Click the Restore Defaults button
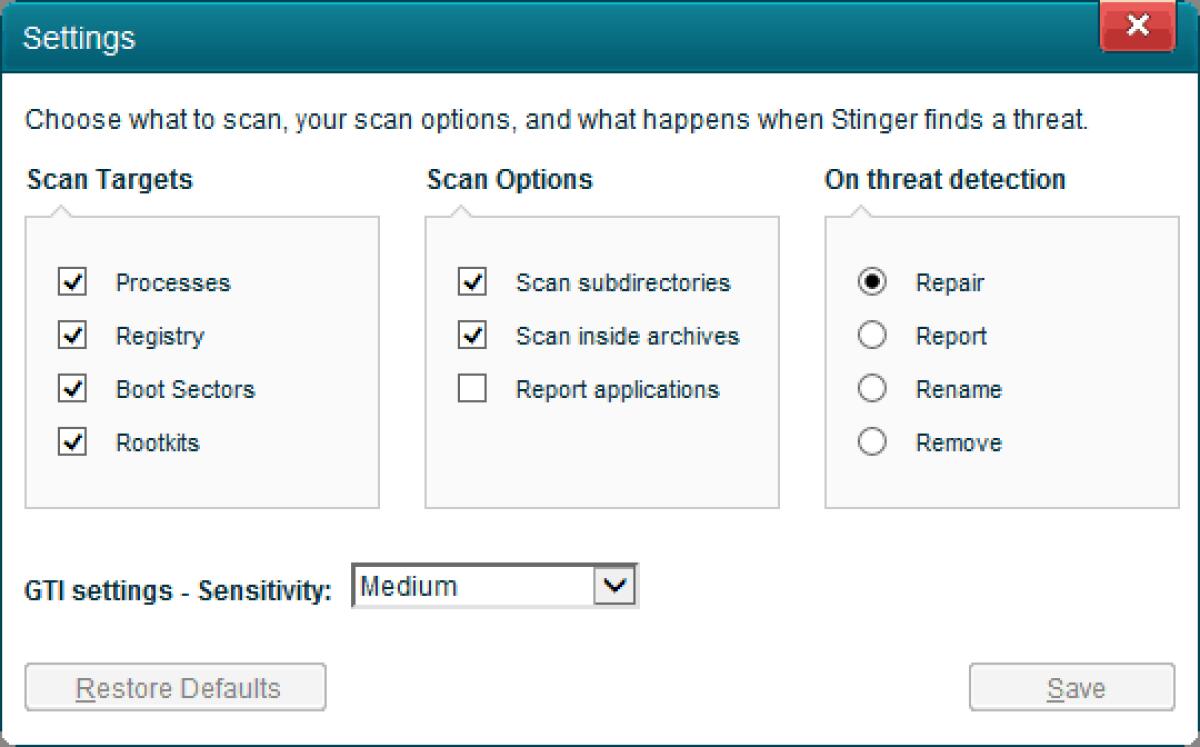The image size is (1200, 747). pos(175,687)
